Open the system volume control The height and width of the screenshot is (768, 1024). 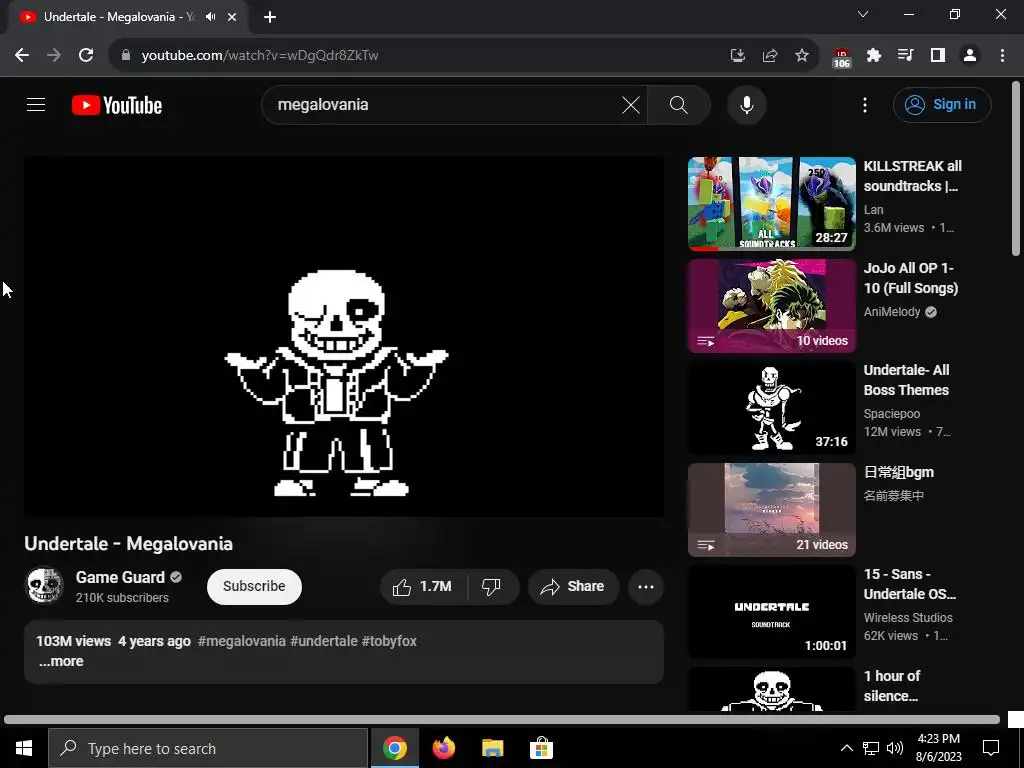click(895, 748)
